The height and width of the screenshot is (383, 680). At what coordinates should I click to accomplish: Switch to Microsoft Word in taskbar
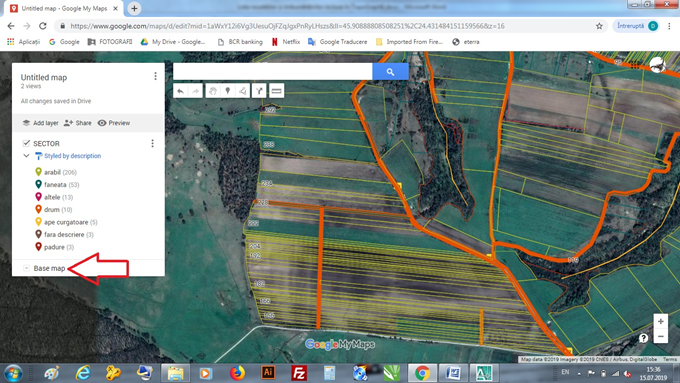point(453,373)
